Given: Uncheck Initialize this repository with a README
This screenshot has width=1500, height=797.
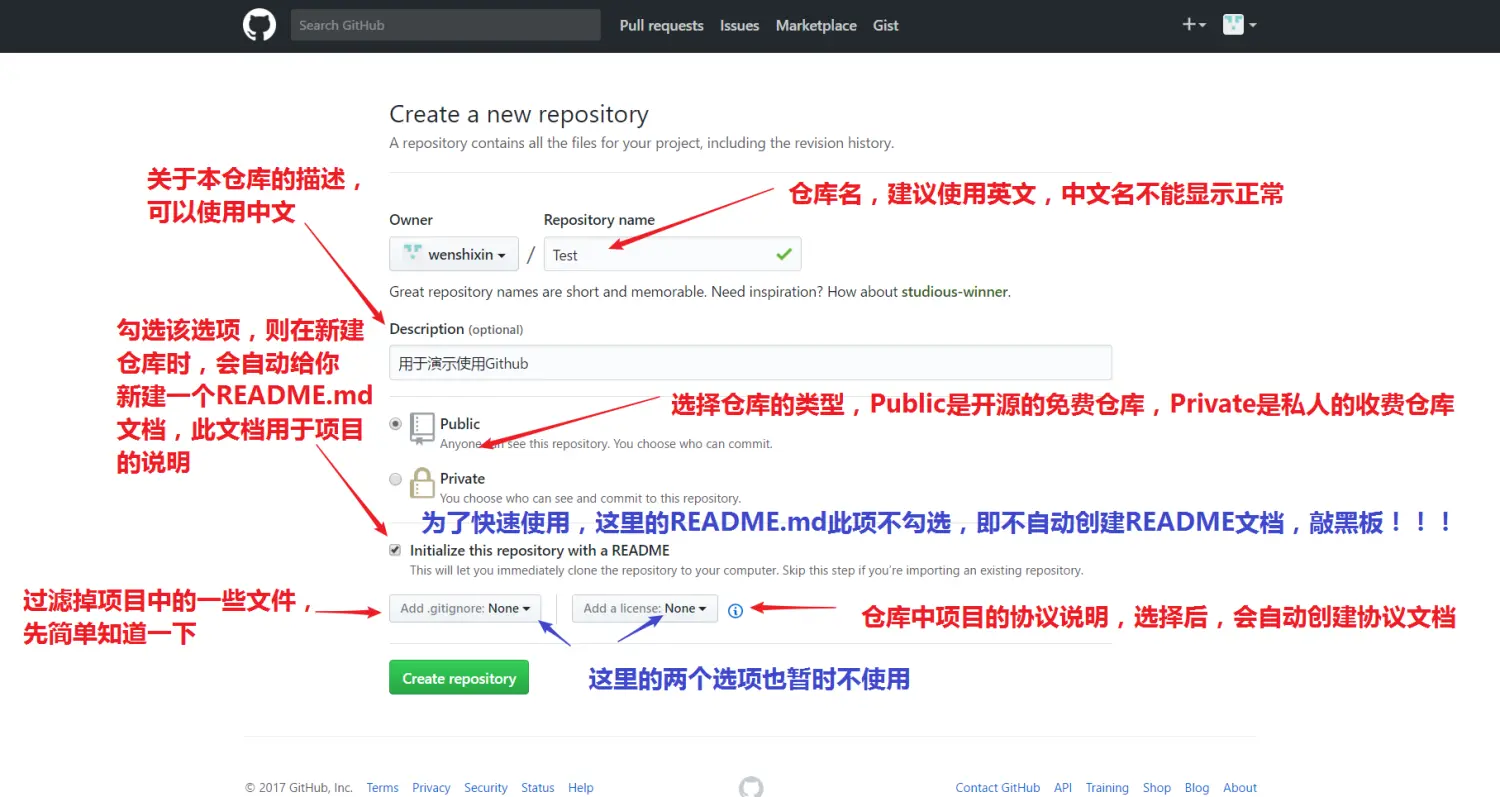Looking at the screenshot, I should (396, 550).
